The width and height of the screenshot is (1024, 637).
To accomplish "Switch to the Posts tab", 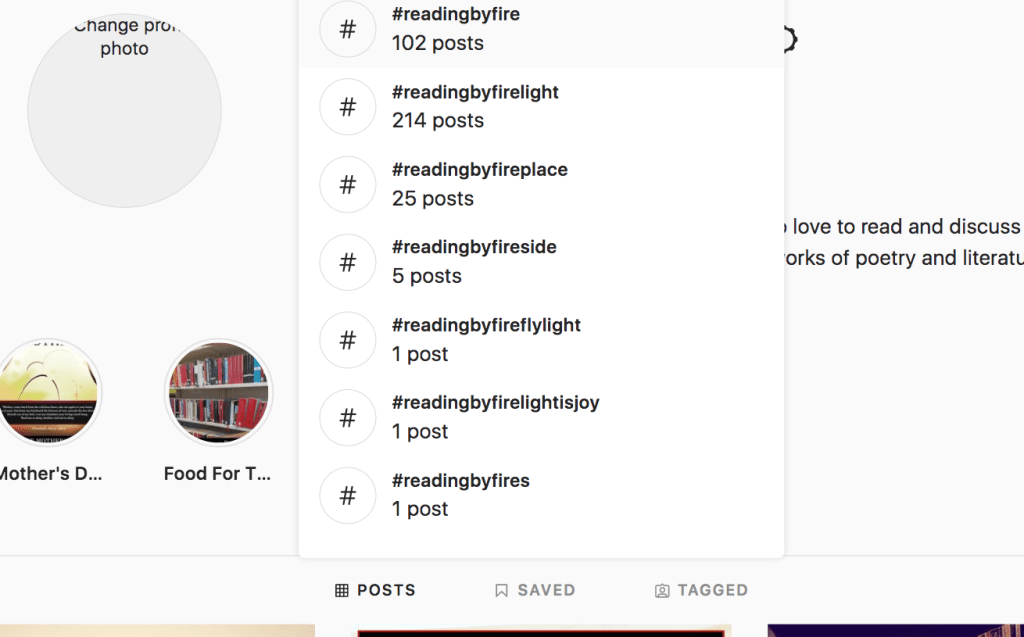I will [375, 591].
